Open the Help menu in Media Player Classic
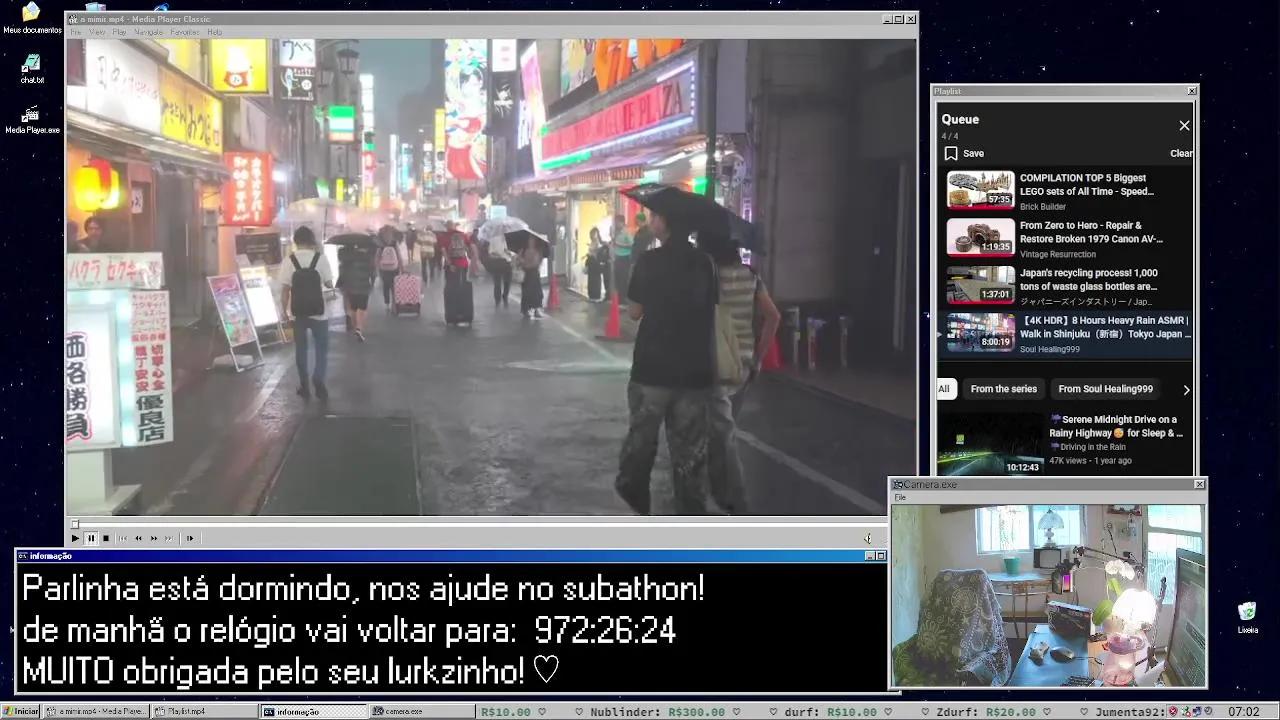This screenshot has height=720, width=1280. (x=214, y=32)
